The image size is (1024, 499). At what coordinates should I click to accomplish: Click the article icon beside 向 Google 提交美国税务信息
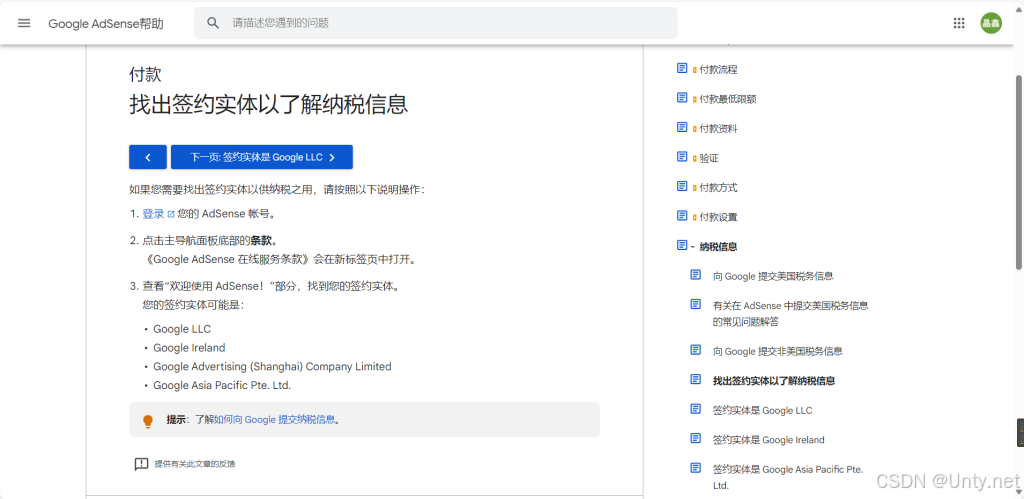[x=696, y=275]
